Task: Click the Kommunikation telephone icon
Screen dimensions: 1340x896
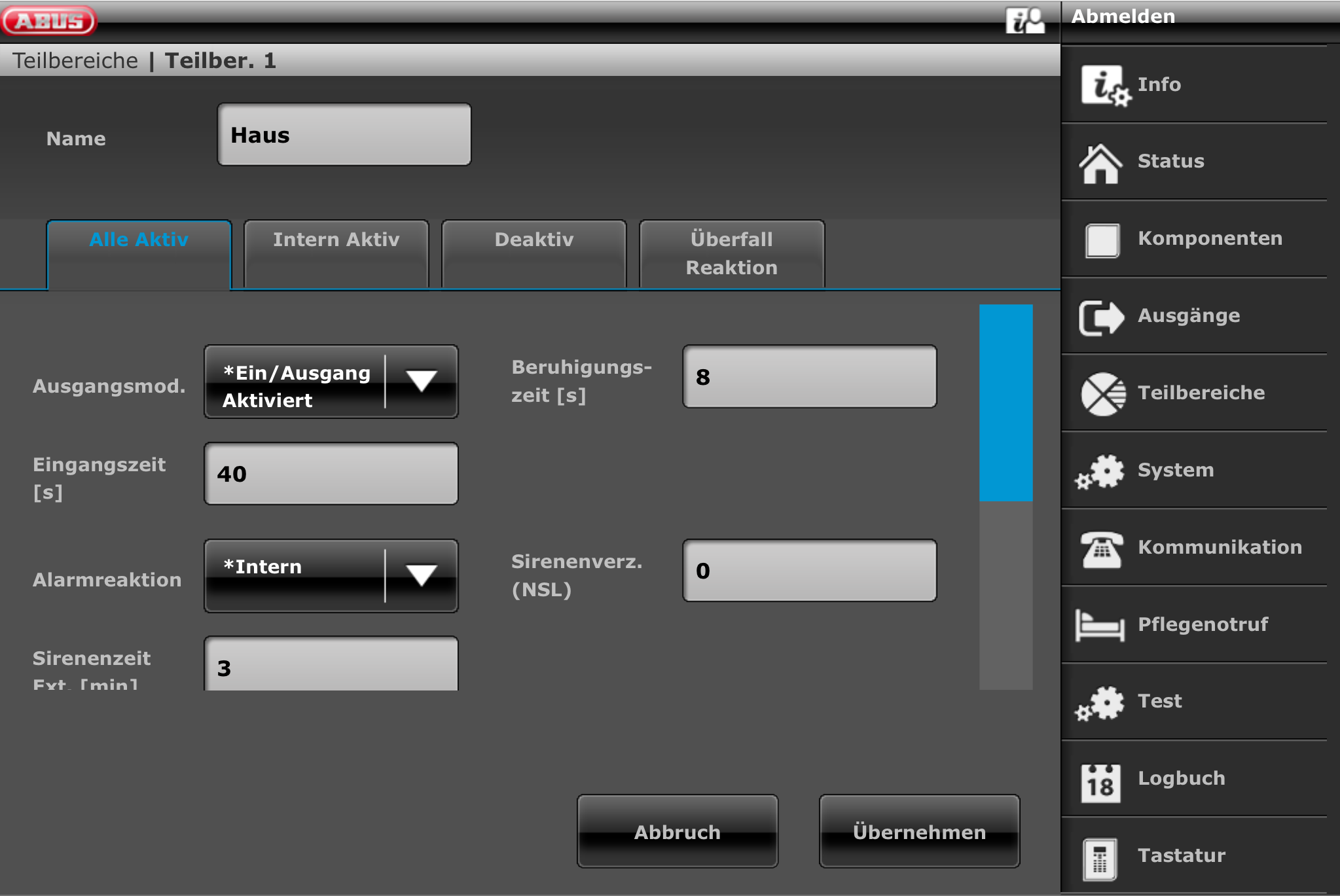Action: (x=1101, y=548)
